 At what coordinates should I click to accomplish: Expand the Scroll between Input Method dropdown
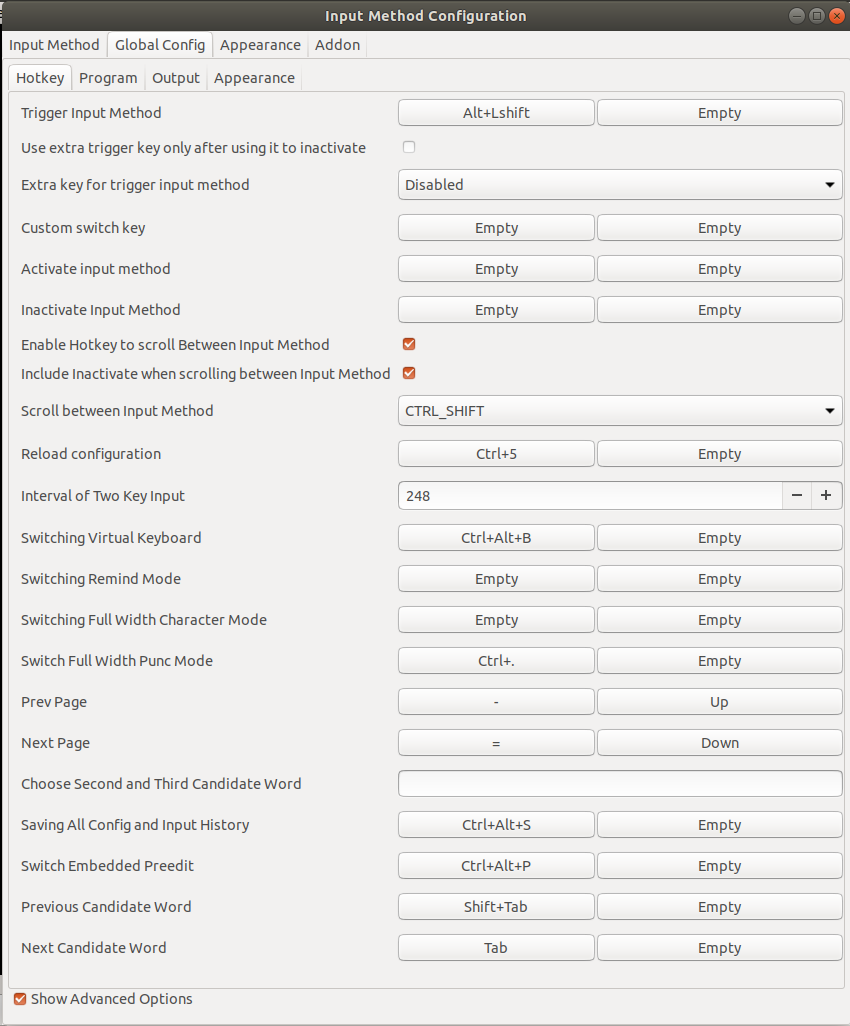click(620, 411)
